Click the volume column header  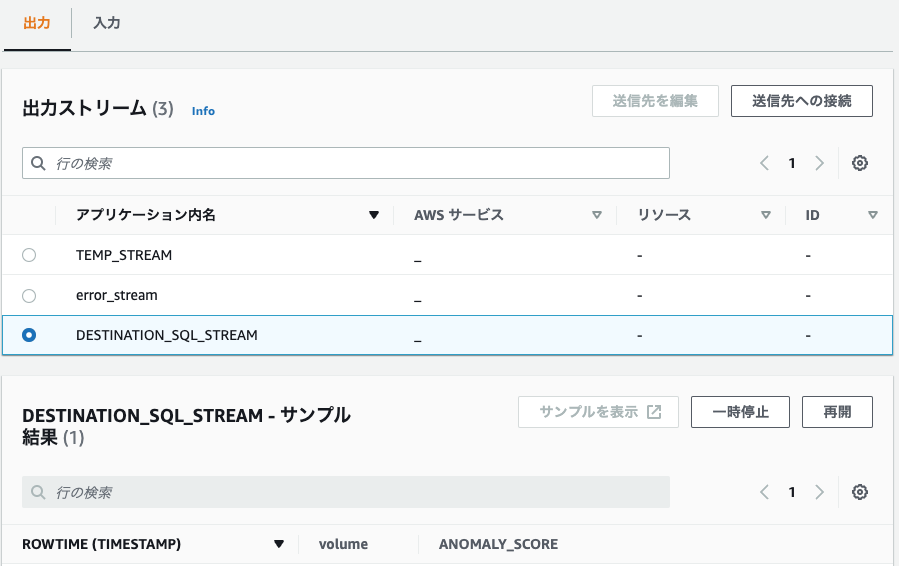[x=343, y=544]
